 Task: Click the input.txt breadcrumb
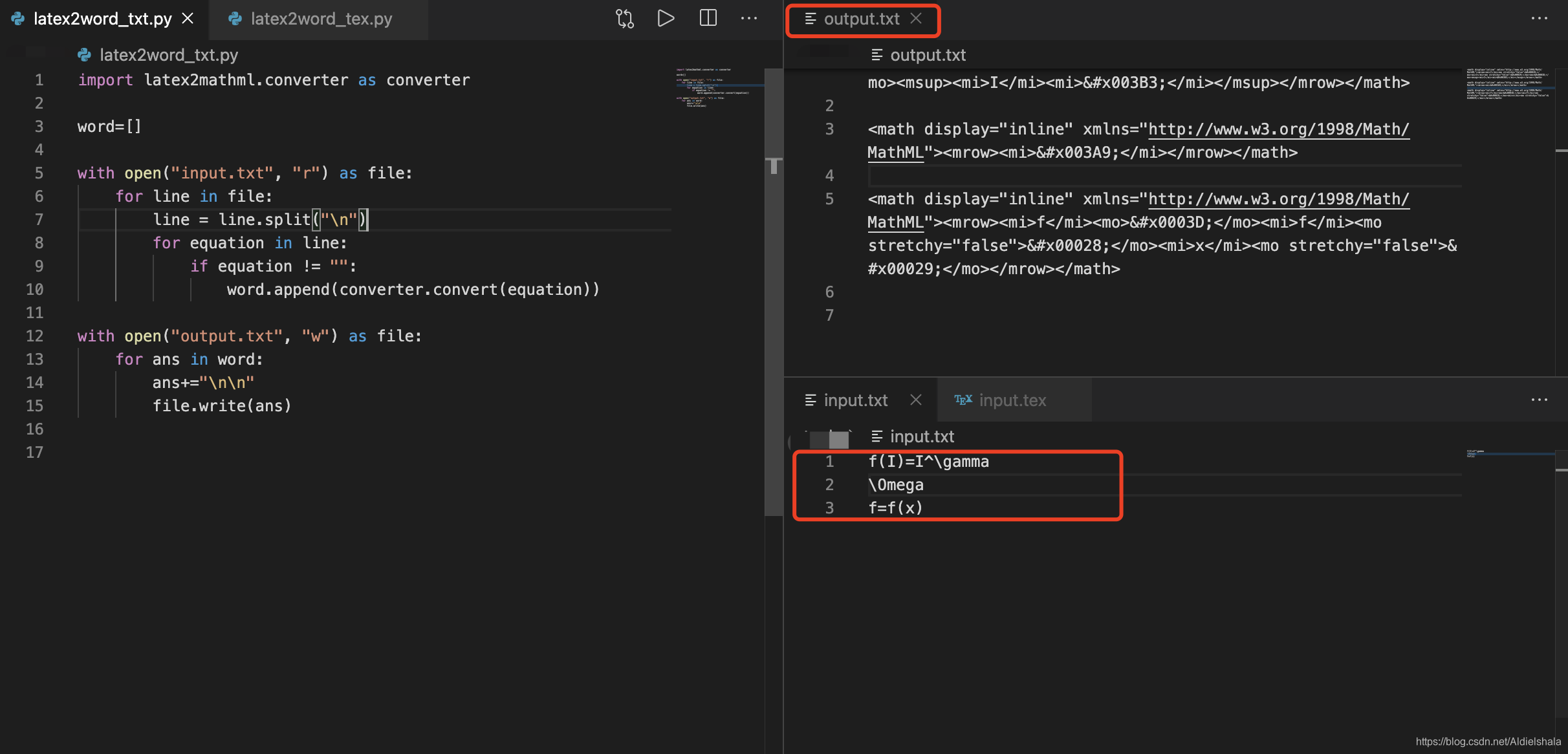click(922, 436)
